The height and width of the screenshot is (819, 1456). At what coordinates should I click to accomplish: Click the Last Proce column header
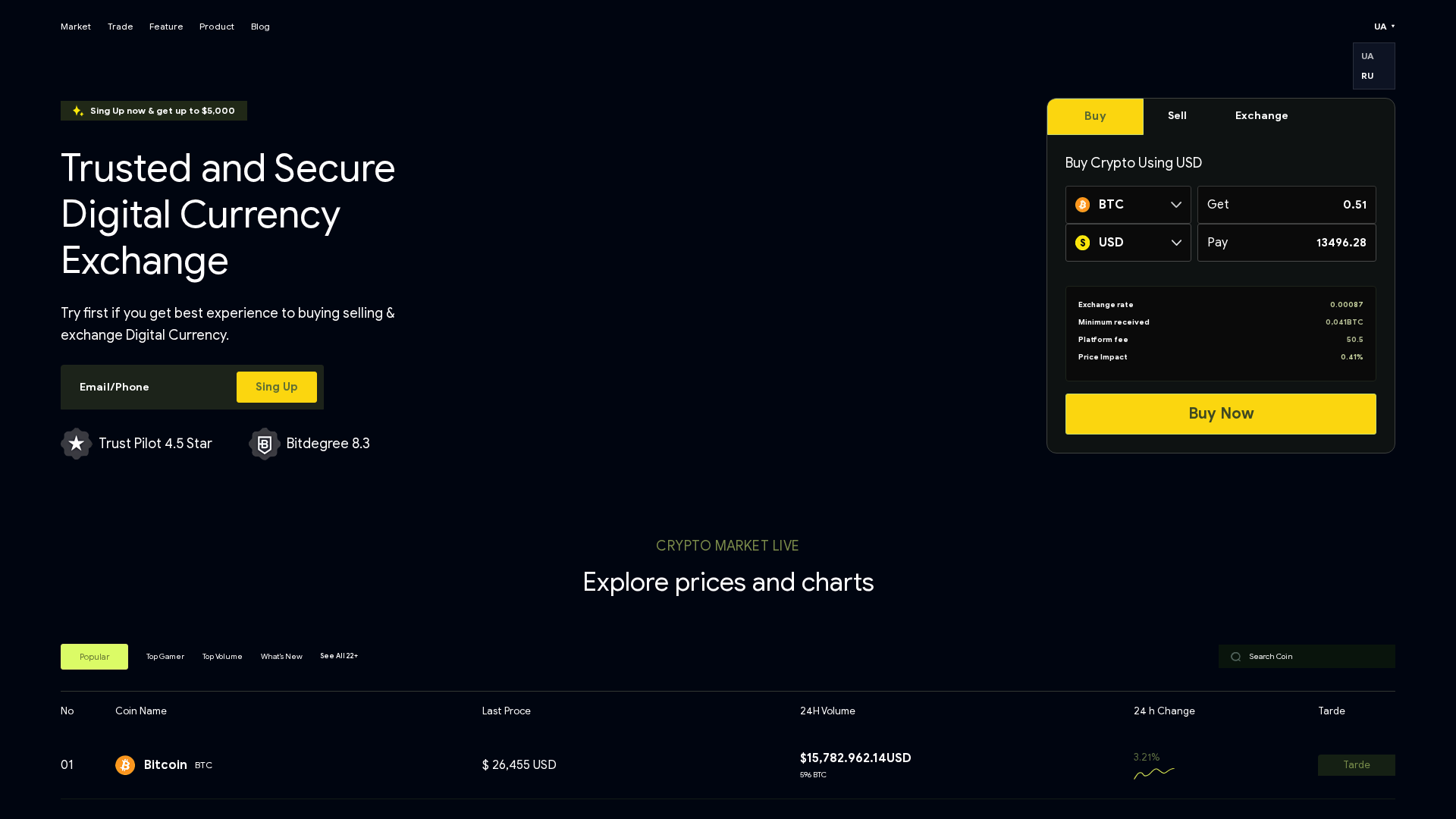click(507, 711)
